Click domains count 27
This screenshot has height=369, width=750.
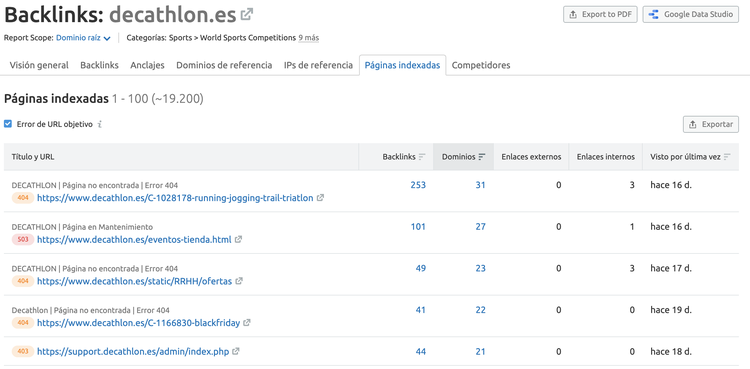(480, 226)
